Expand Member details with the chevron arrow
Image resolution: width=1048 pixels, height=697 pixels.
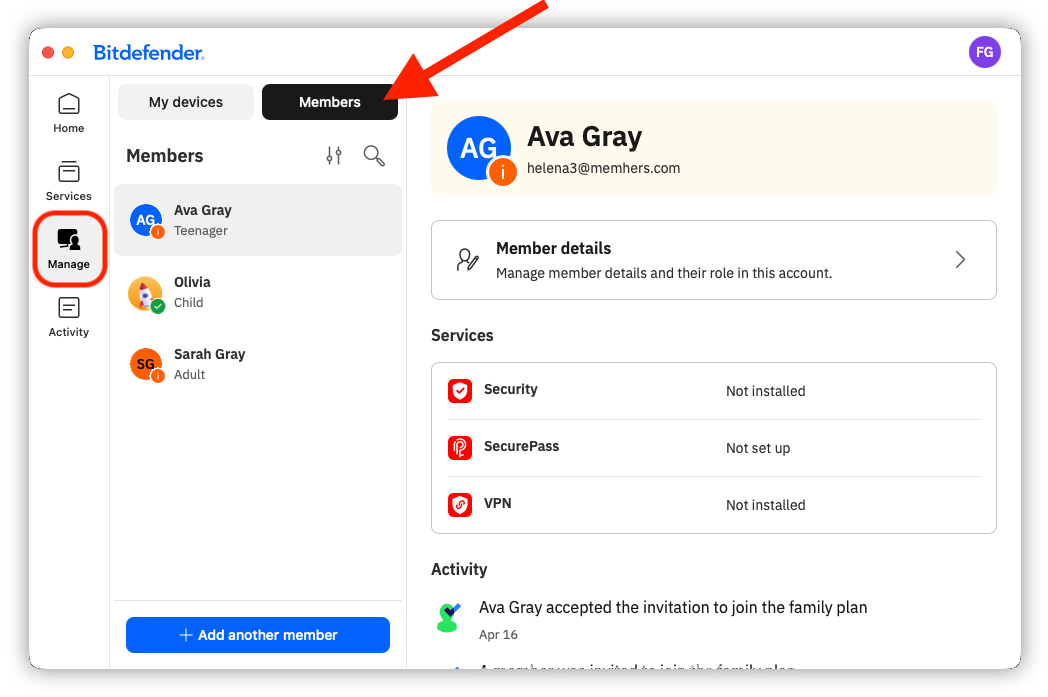[x=960, y=259]
